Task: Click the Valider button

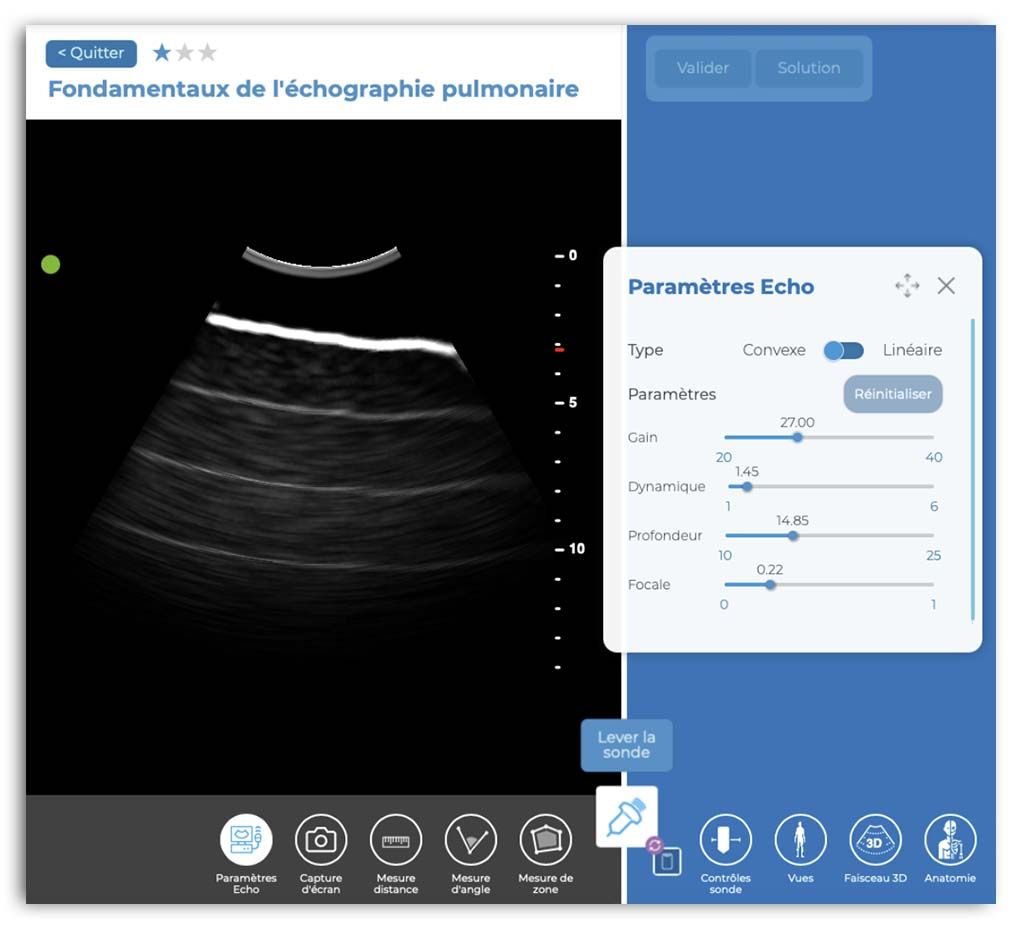Action: [x=702, y=68]
